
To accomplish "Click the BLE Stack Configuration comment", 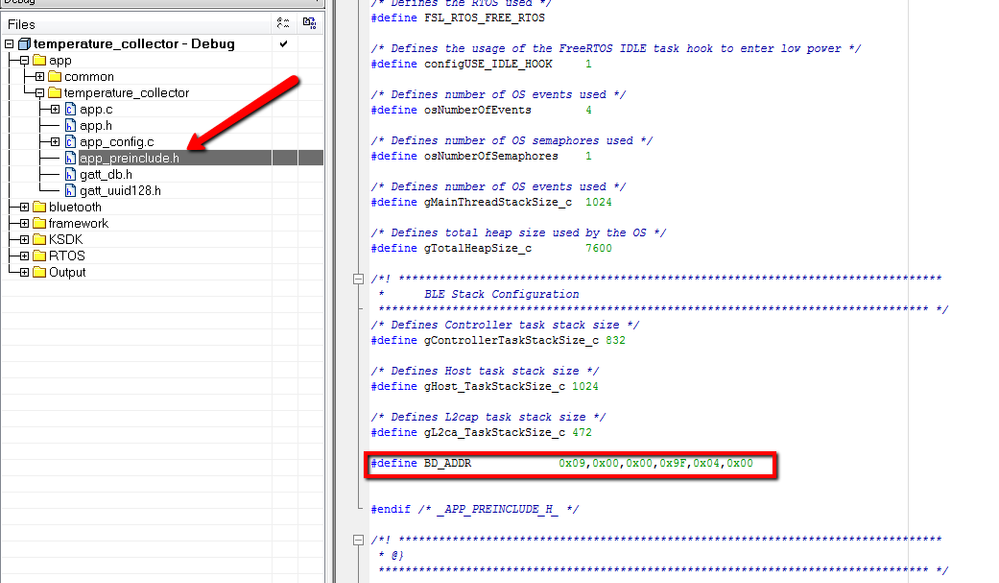I will click(501, 294).
